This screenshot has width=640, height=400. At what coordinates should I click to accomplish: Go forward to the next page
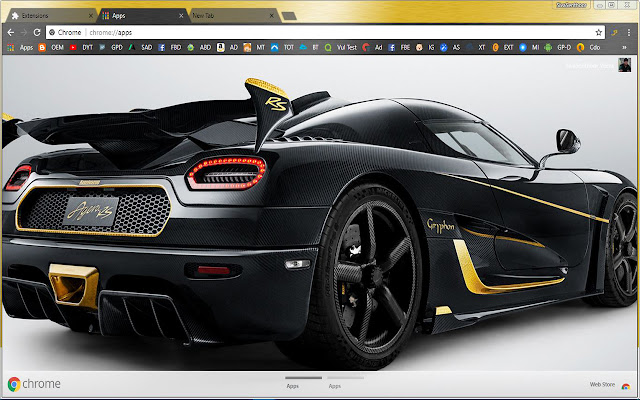coord(24,32)
